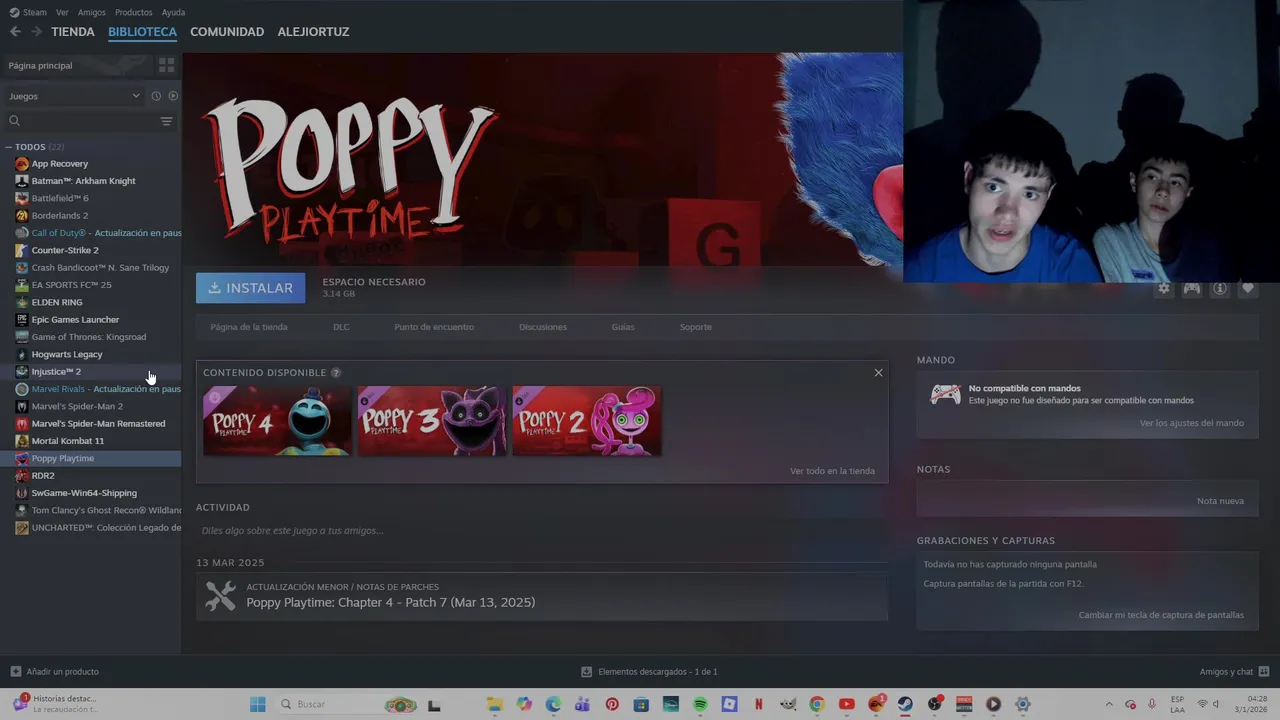The height and width of the screenshot is (720, 1280).
Task: Open help for Contenido Disponible question mark
Action: click(x=336, y=373)
